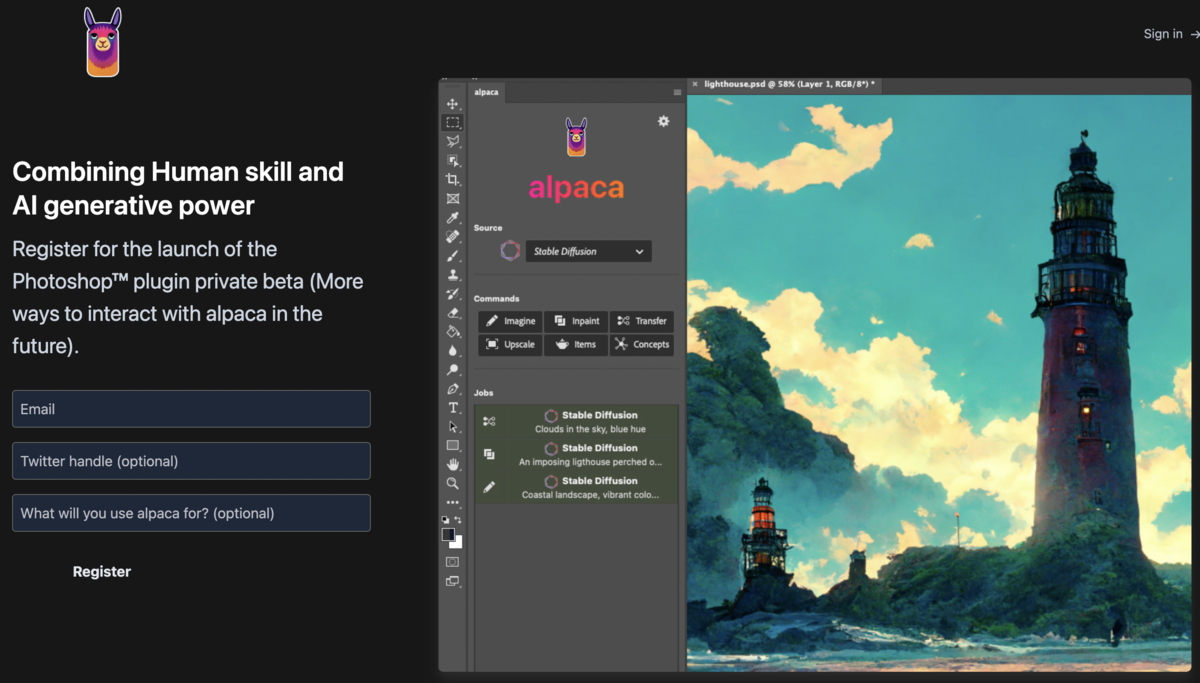Focus the 'What will you use alpaca for?' field
This screenshot has height=683, width=1200.
[191, 513]
